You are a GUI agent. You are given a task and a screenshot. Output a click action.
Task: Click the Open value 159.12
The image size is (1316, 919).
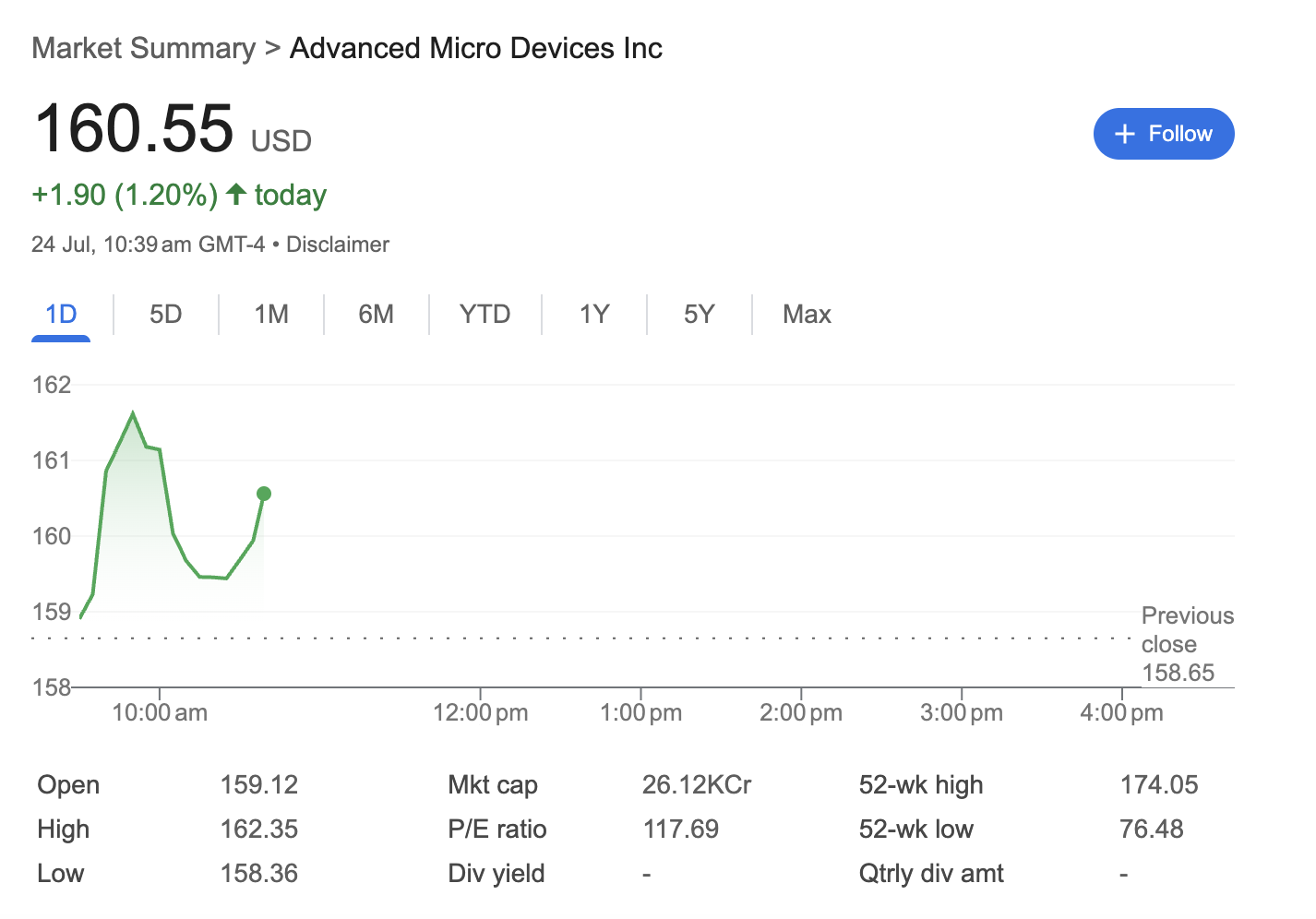pyautogui.click(x=259, y=785)
